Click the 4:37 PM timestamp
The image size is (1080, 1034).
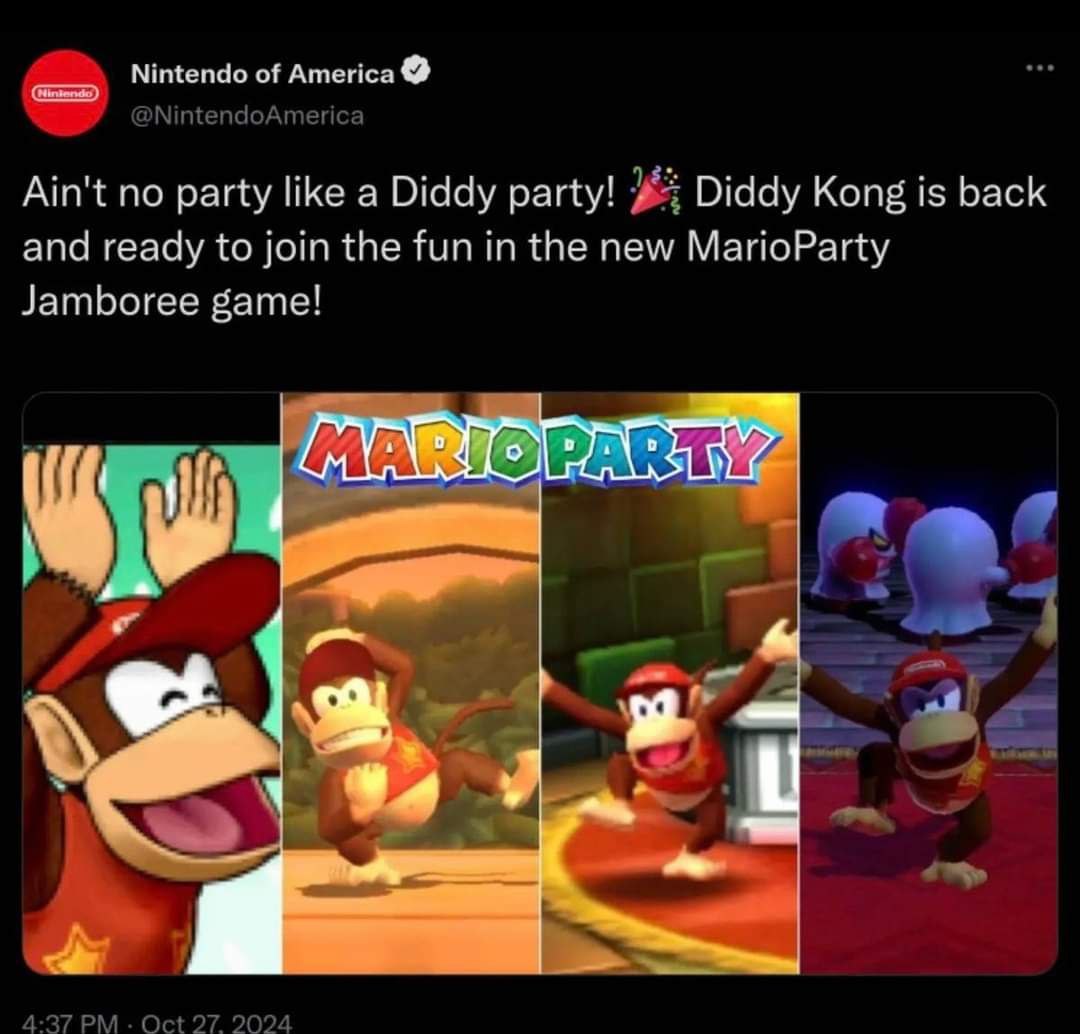[x=70, y=1023]
